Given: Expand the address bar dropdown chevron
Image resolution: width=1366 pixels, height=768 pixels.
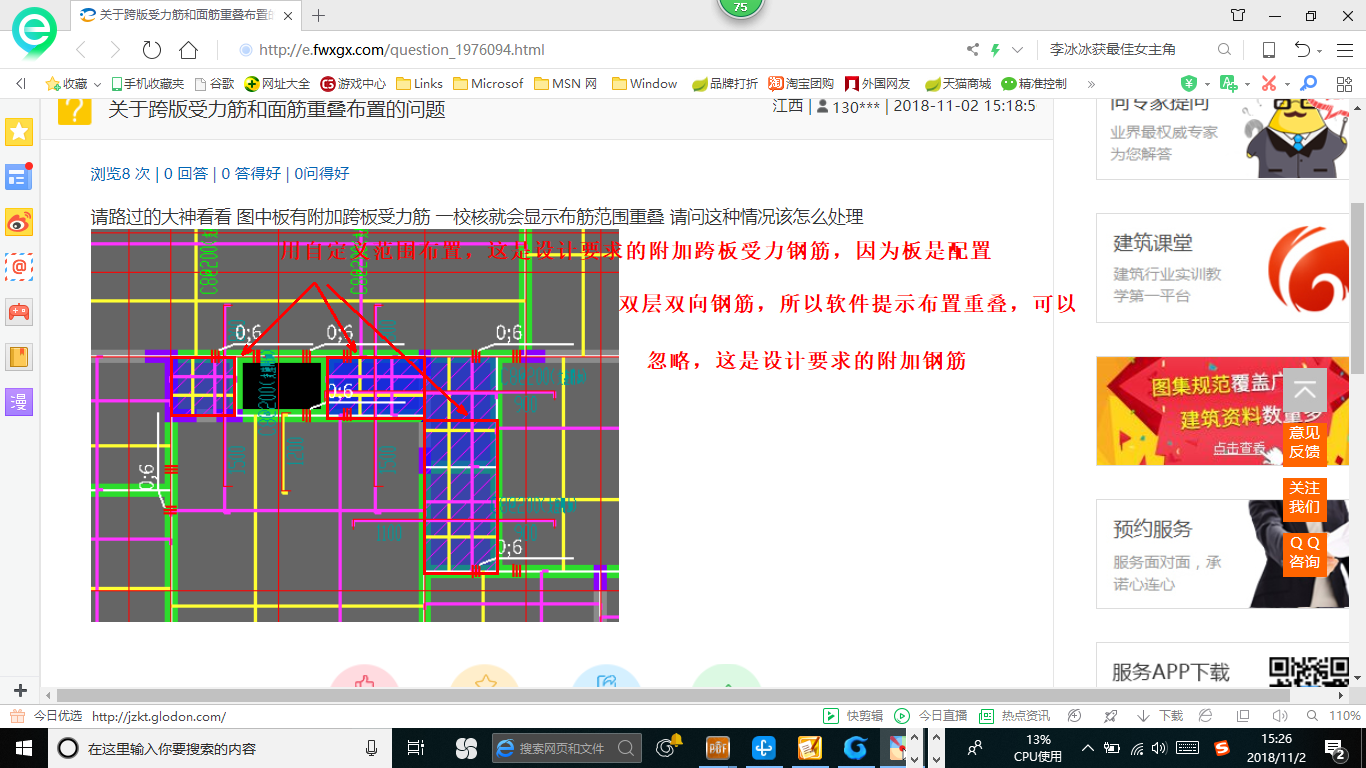Looking at the screenshot, I should pyautogui.click(x=1017, y=50).
